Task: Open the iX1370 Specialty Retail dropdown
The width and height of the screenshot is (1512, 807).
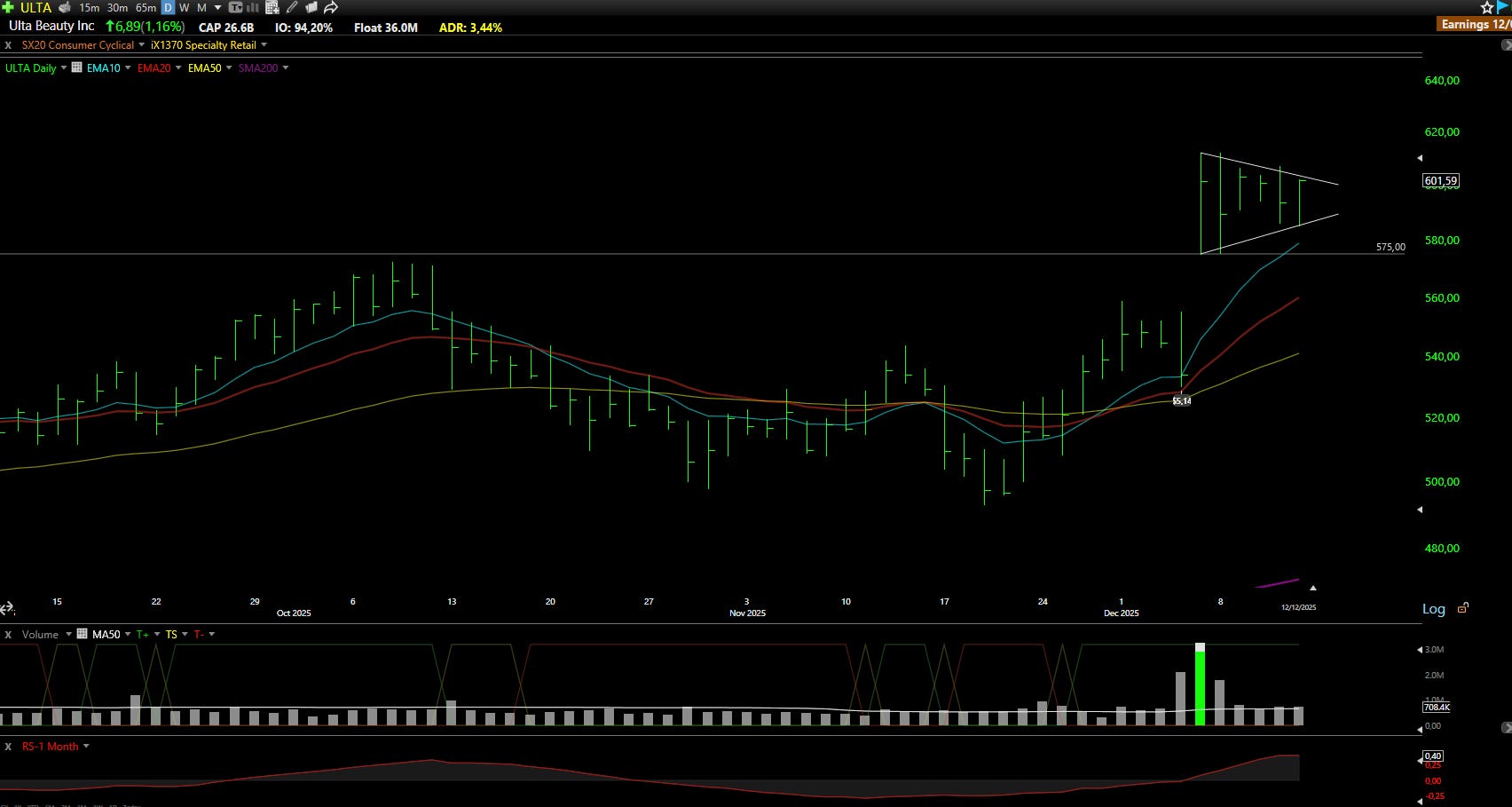Action: click(264, 45)
